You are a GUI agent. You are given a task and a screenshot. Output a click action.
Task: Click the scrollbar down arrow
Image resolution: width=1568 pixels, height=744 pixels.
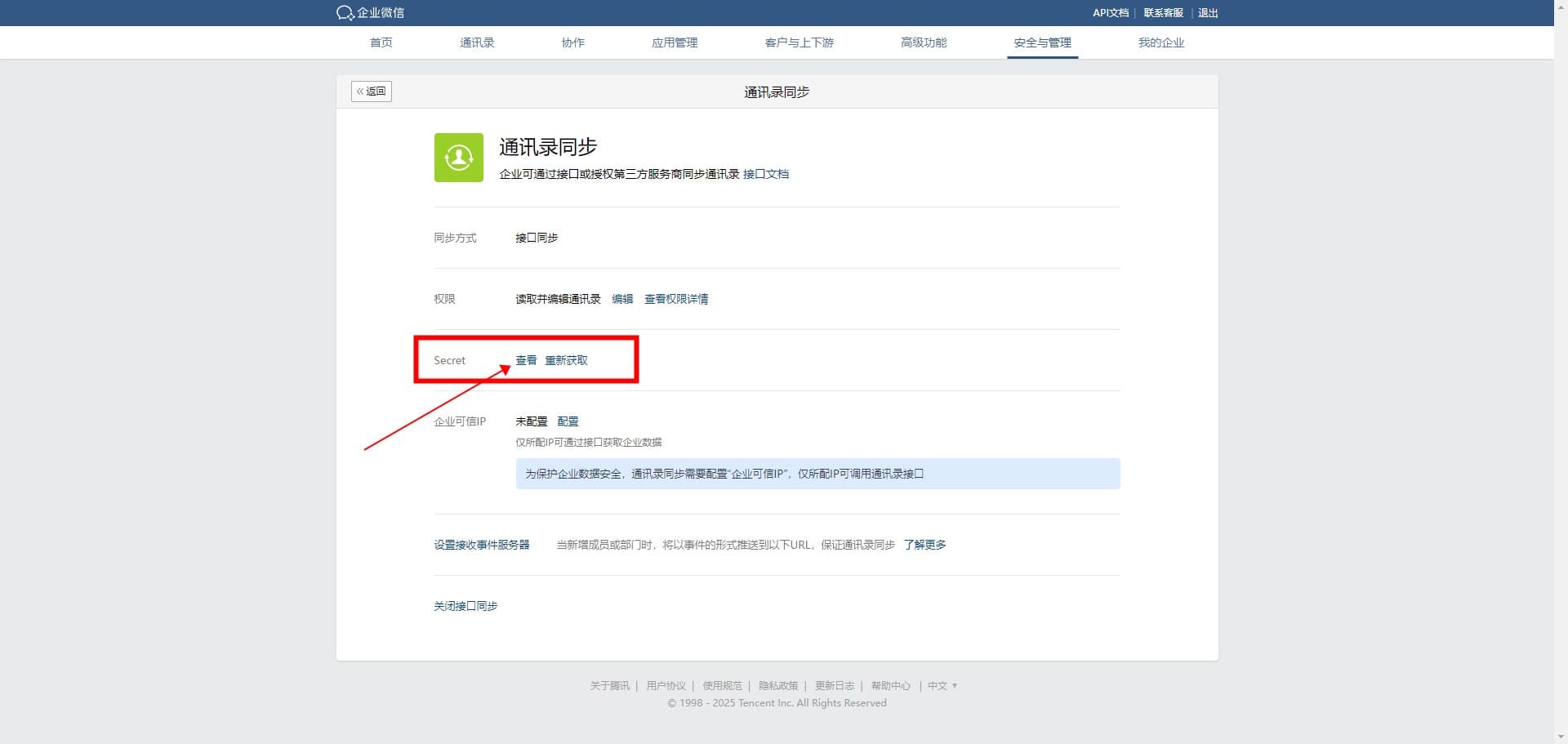tap(1561, 737)
